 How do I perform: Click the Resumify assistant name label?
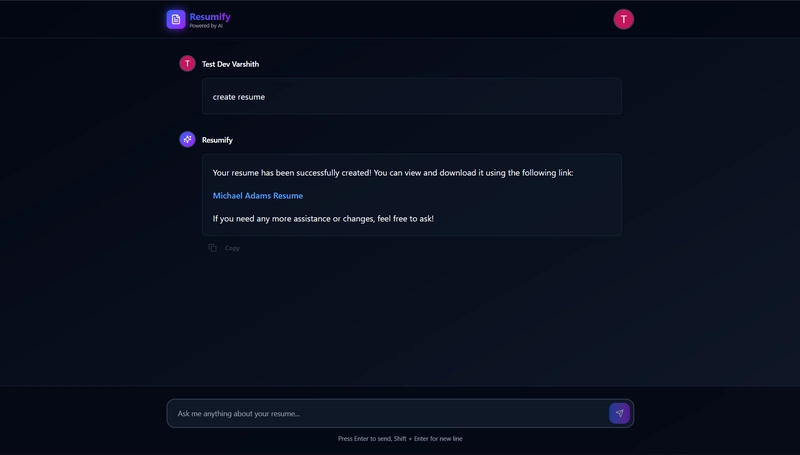pos(217,140)
